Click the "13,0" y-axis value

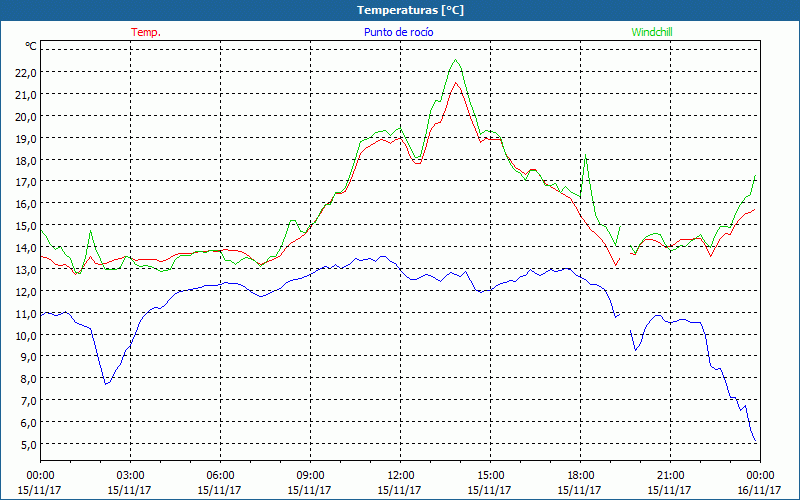pos(26,270)
